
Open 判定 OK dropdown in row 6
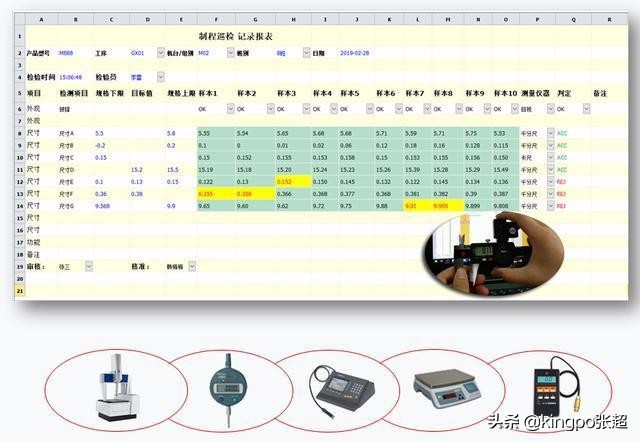pos(587,109)
